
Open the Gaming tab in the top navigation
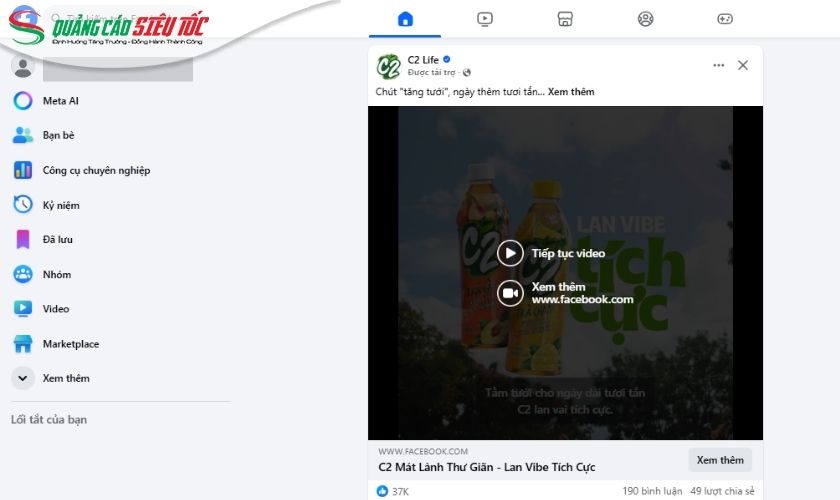click(x=725, y=19)
